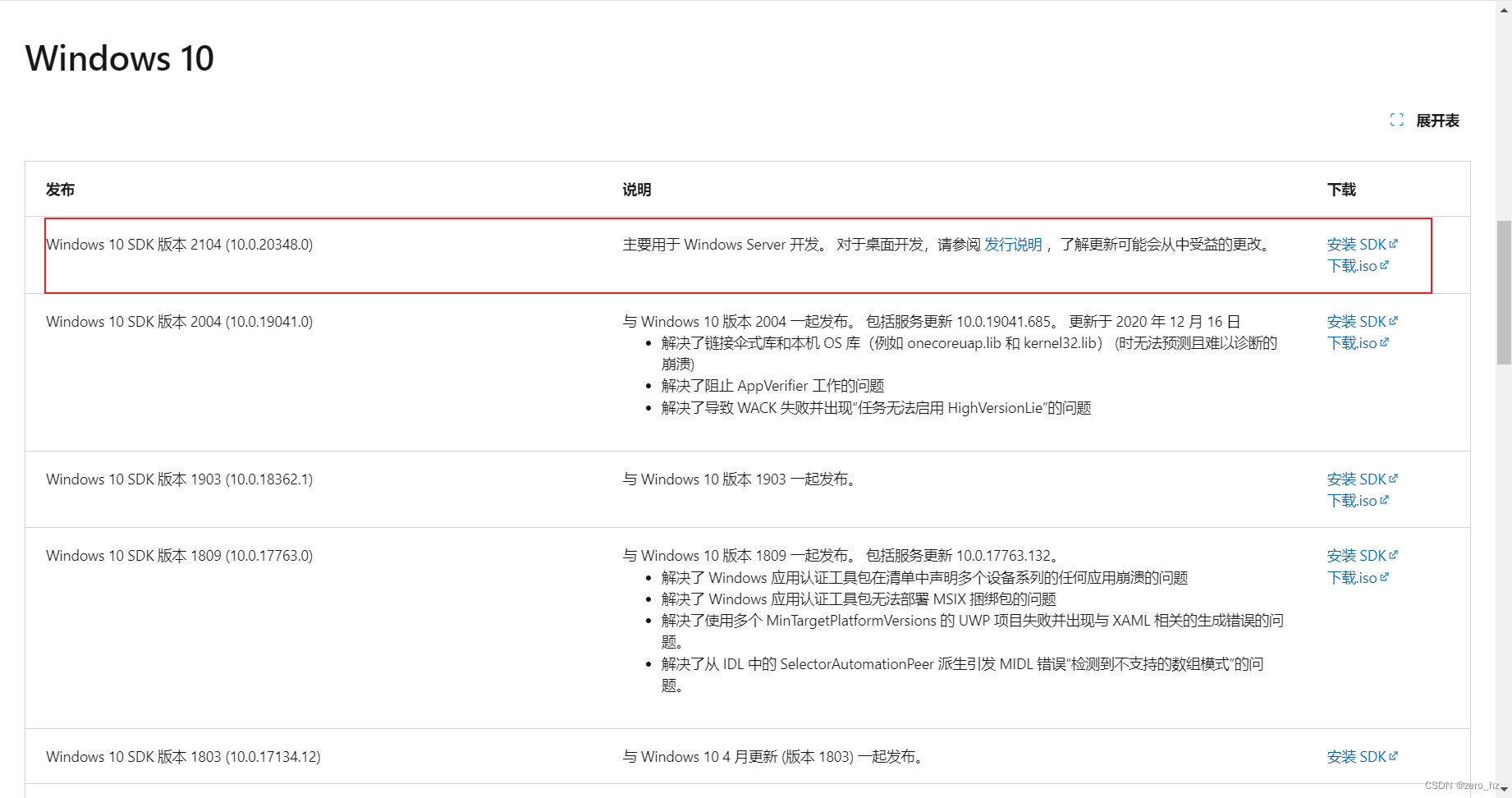Screen dimensions: 1512x798
Task: Click bullet about onecoreuap.lib 和 kernel32.lib
Action: click(969, 354)
